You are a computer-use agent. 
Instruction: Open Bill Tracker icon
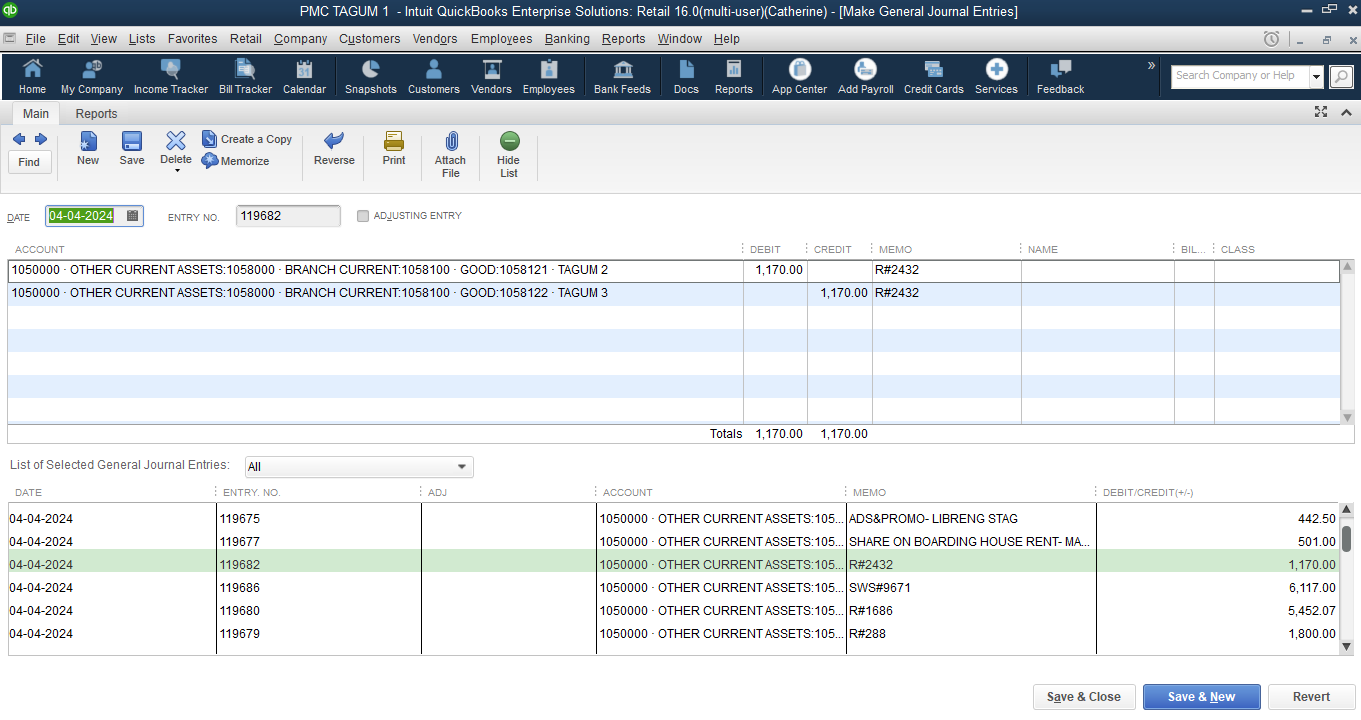coord(245,77)
